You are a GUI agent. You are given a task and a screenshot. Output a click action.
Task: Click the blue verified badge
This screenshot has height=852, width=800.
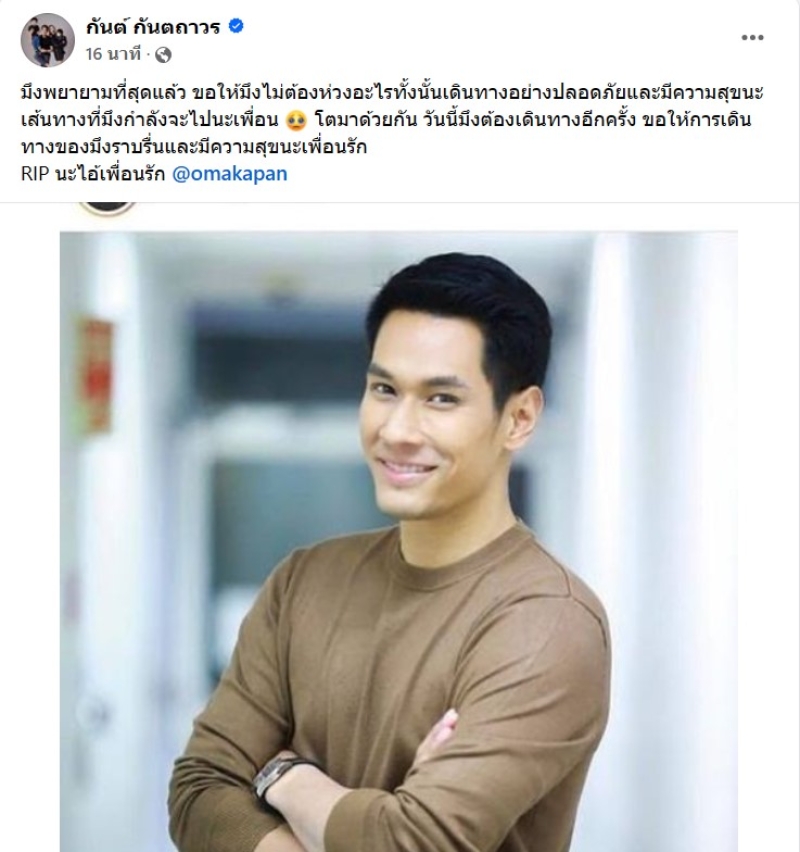point(236,26)
